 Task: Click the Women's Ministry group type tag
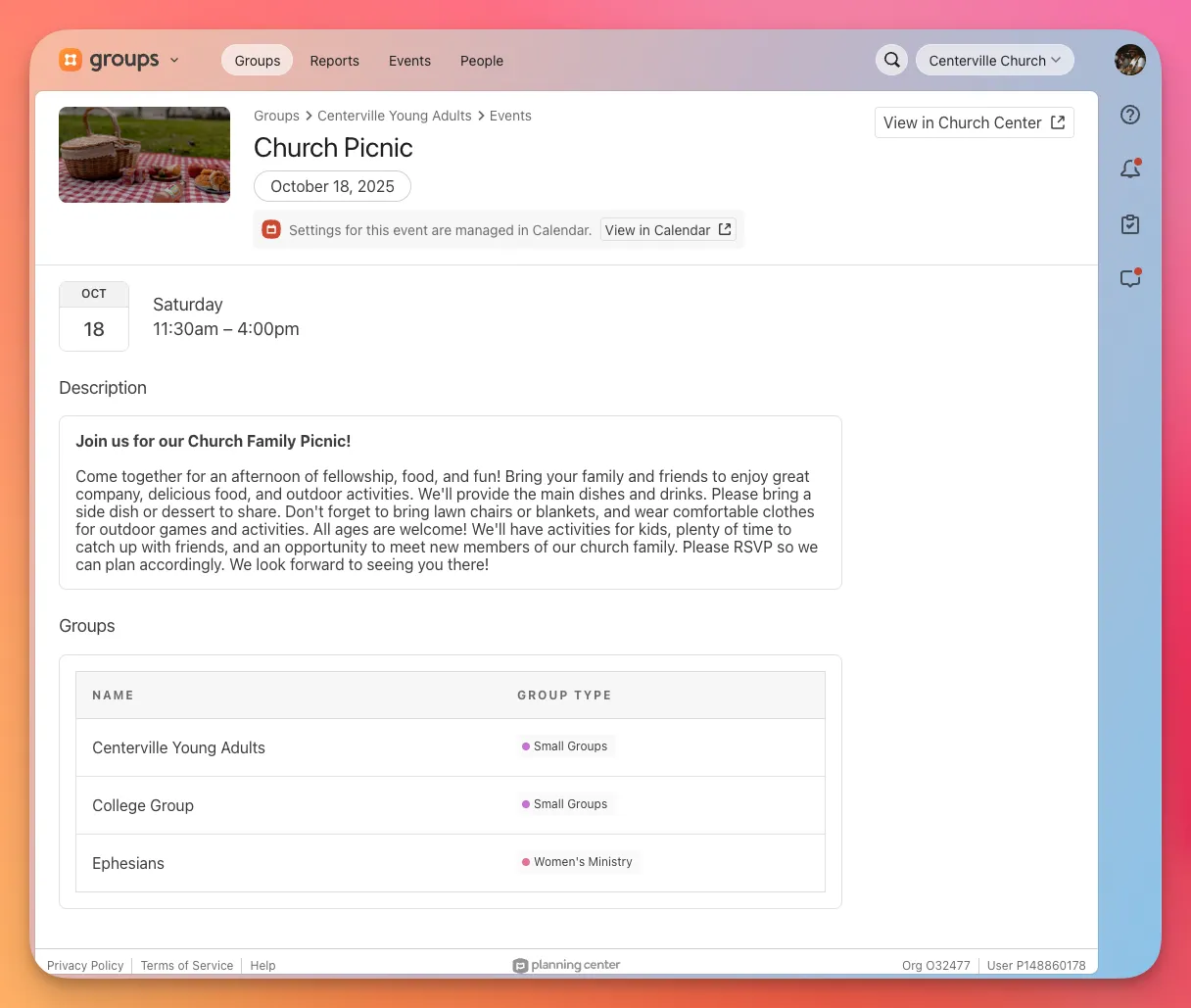578,862
